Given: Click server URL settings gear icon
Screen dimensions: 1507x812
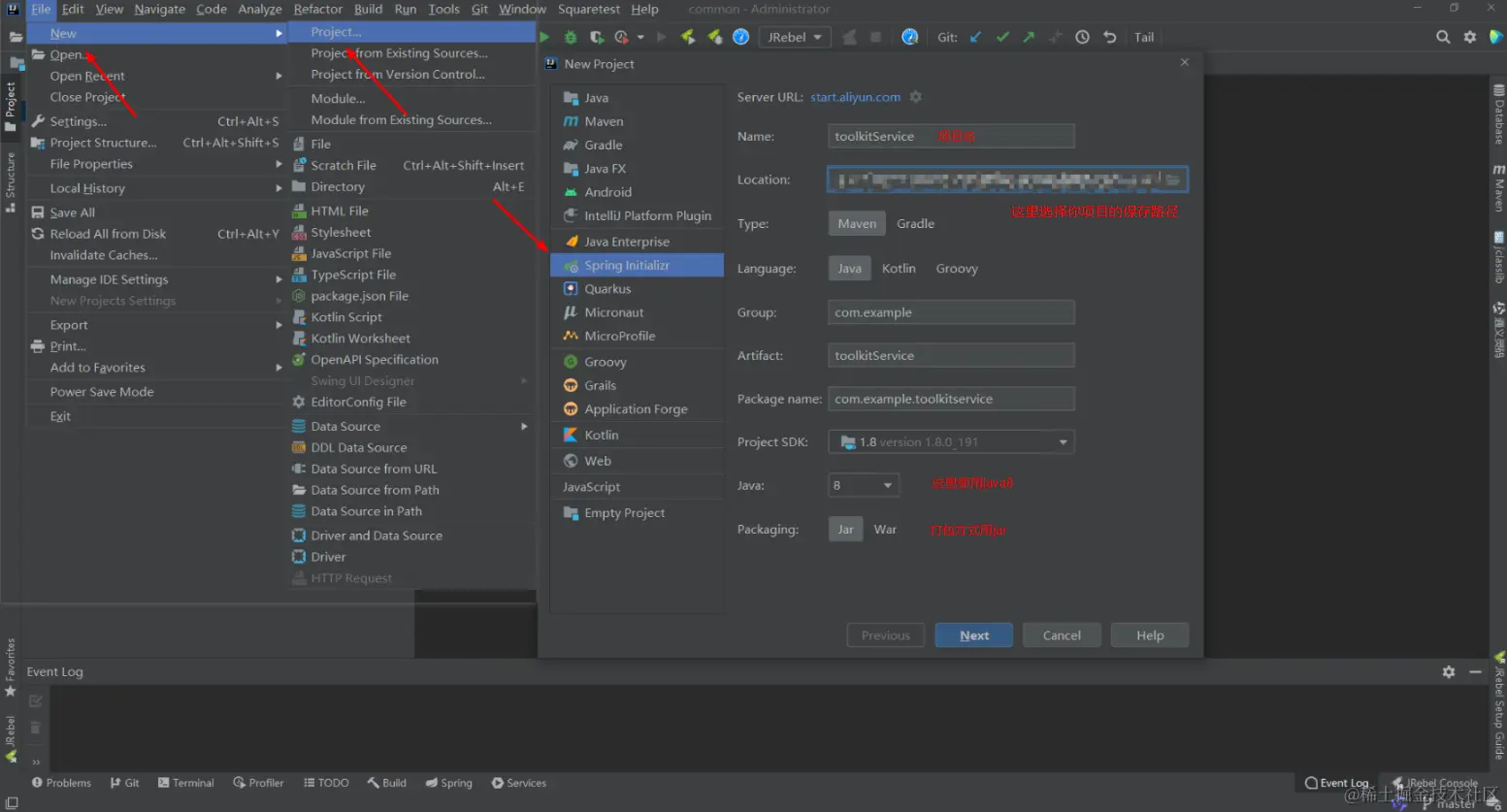Looking at the screenshot, I should [x=915, y=97].
